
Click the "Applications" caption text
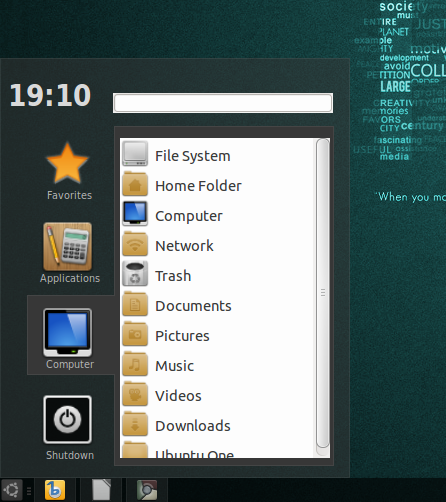pos(70,278)
